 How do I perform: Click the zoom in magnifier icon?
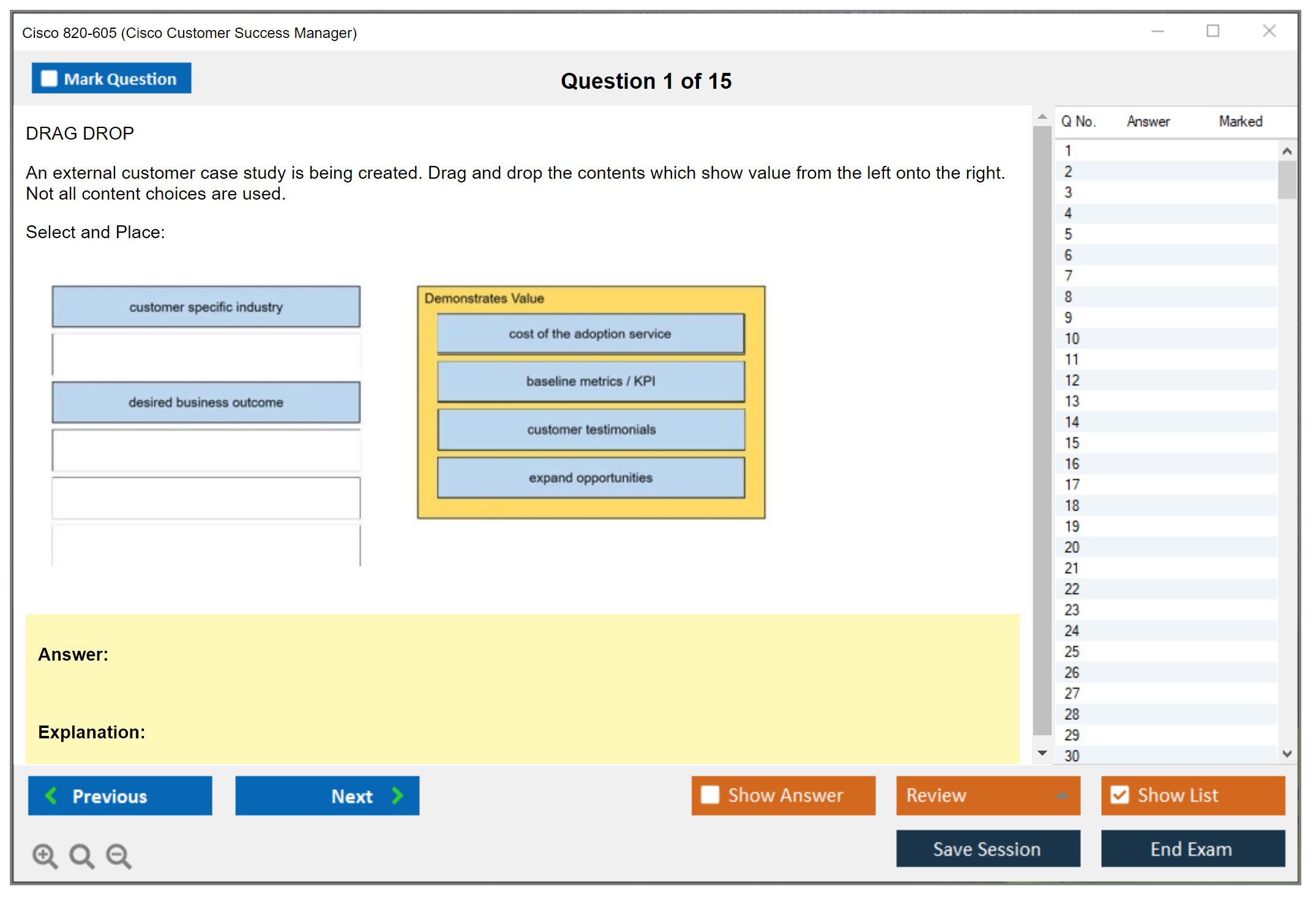(45, 855)
